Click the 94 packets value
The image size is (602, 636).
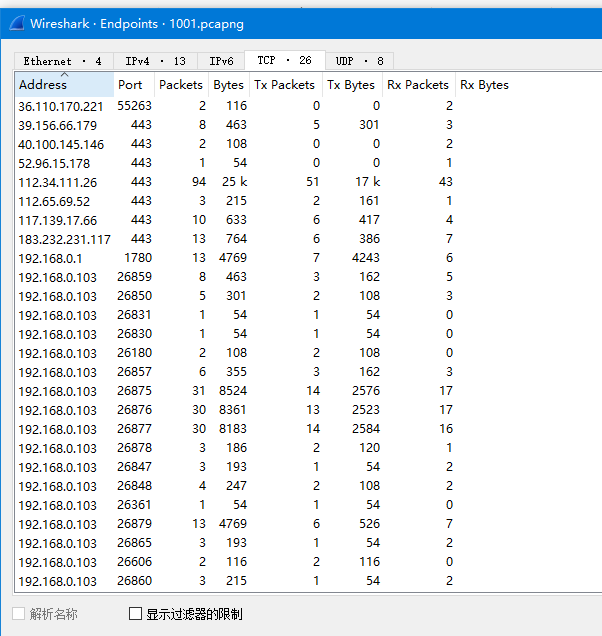pyautogui.click(x=199, y=182)
